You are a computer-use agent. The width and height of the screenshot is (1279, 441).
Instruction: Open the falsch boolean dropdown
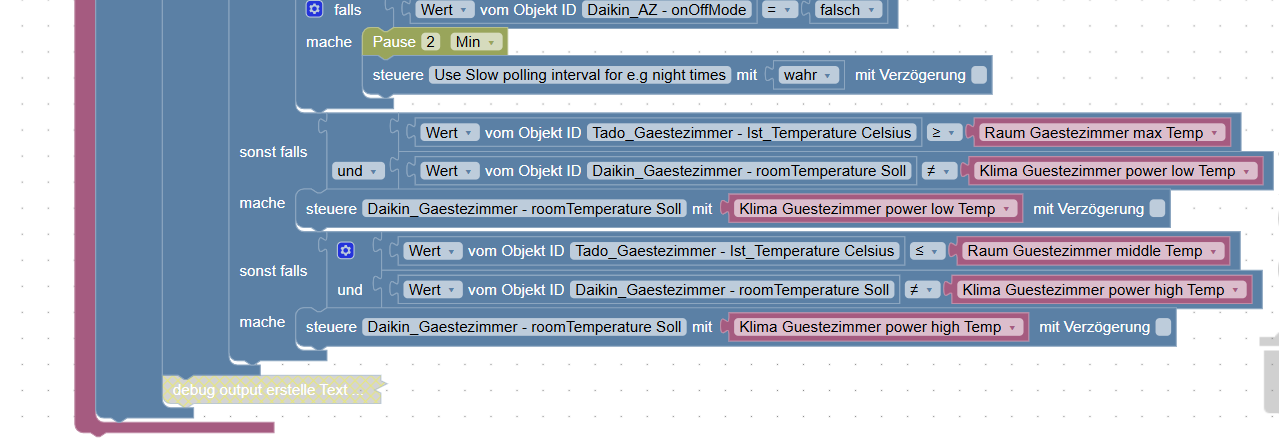pyautogui.click(x=849, y=10)
